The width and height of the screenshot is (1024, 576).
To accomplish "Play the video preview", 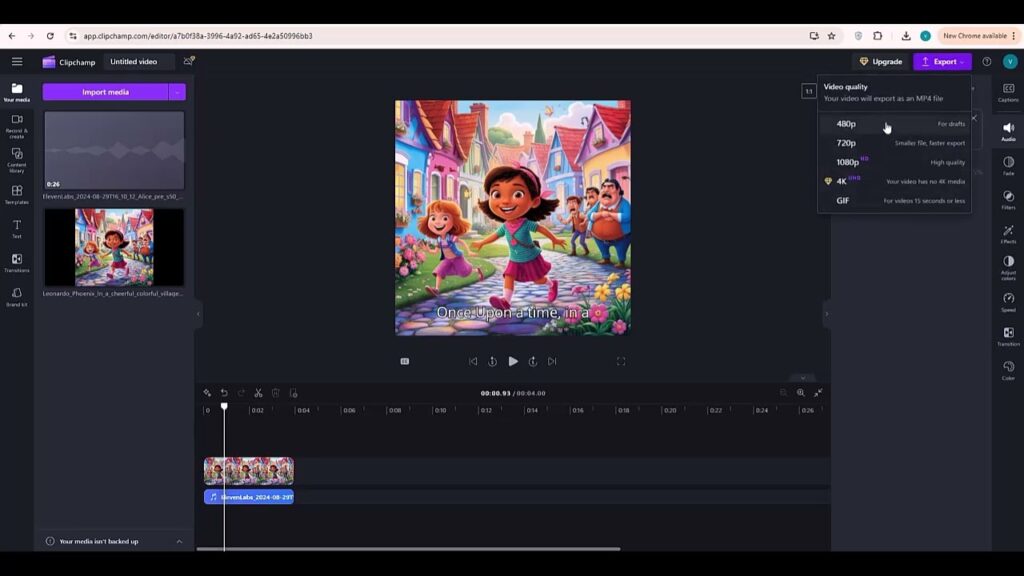I will 513,361.
